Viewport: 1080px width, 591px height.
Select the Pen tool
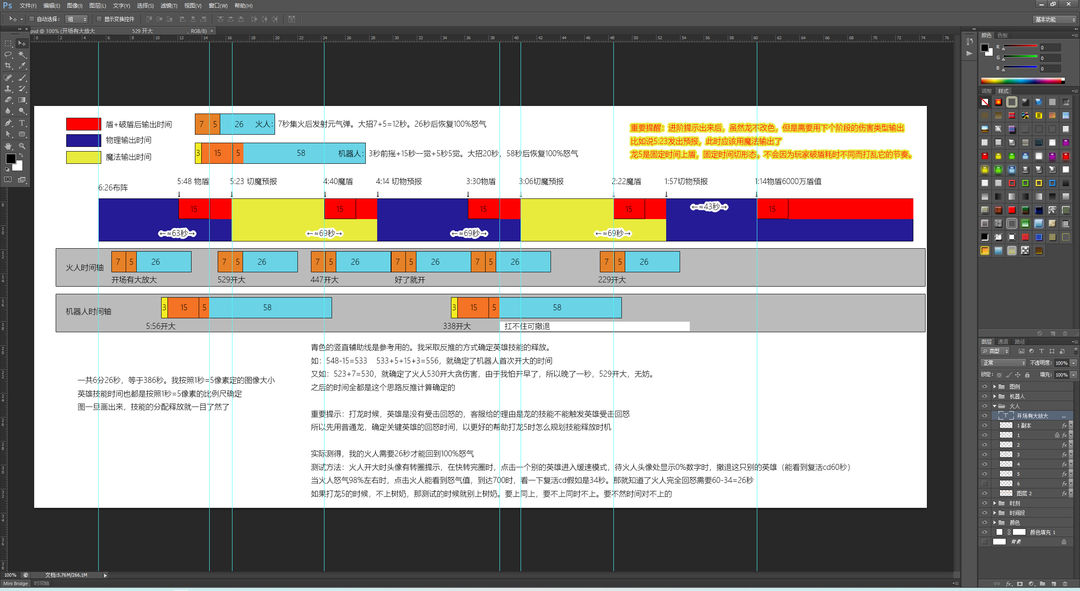tap(8, 123)
